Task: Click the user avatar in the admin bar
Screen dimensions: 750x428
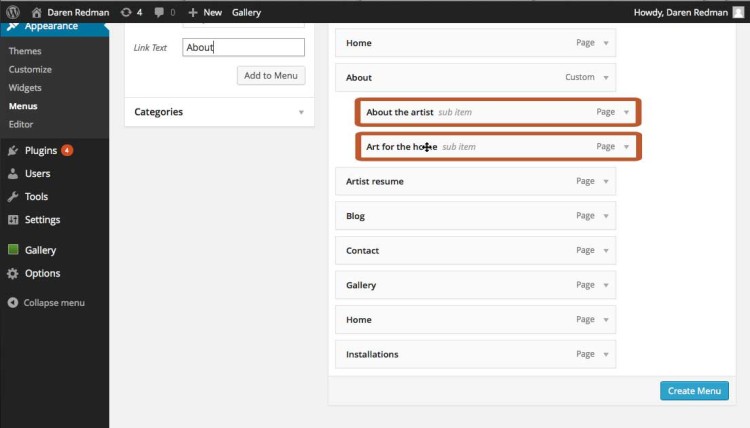Action: (739, 12)
